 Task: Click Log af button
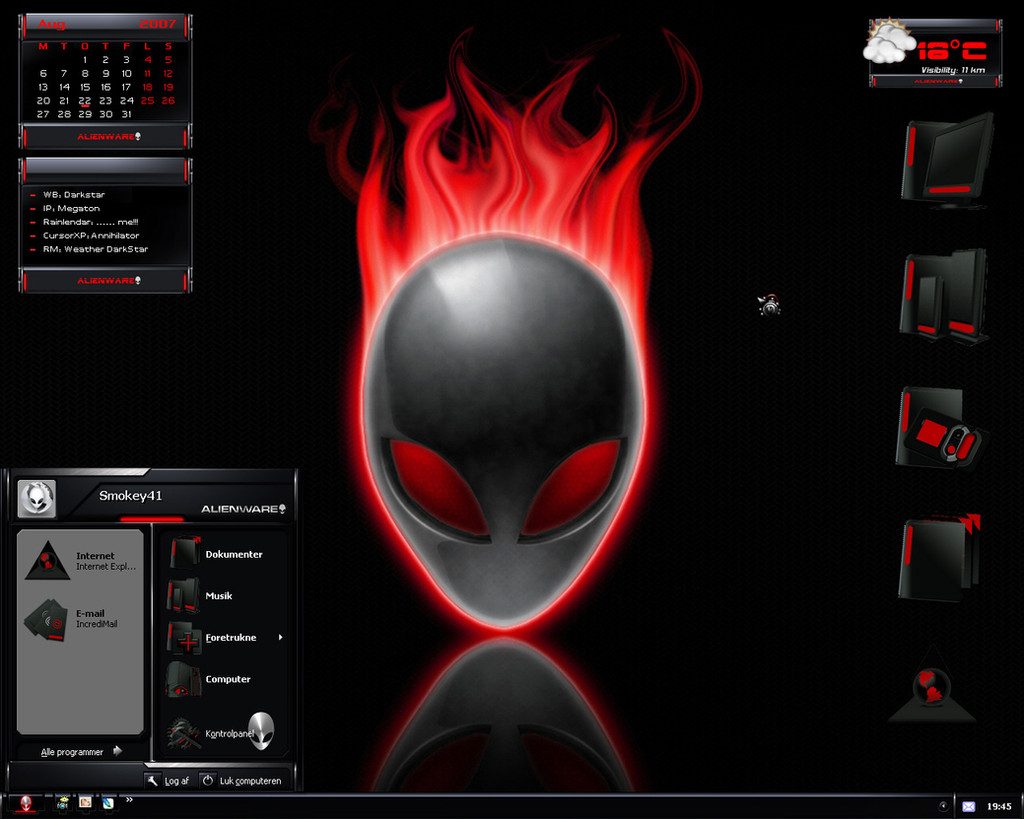point(168,780)
